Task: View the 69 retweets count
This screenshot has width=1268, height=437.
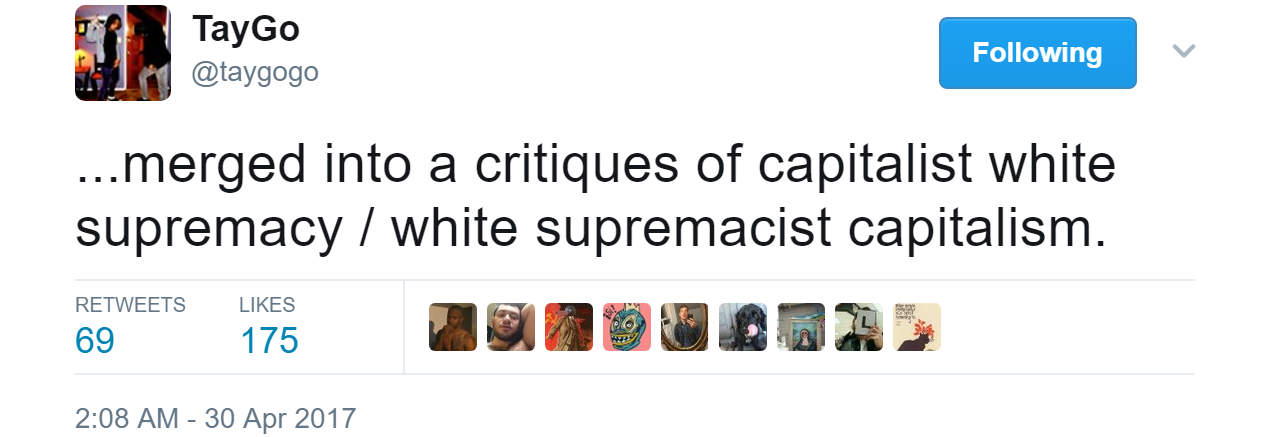Action: click(95, 341)
